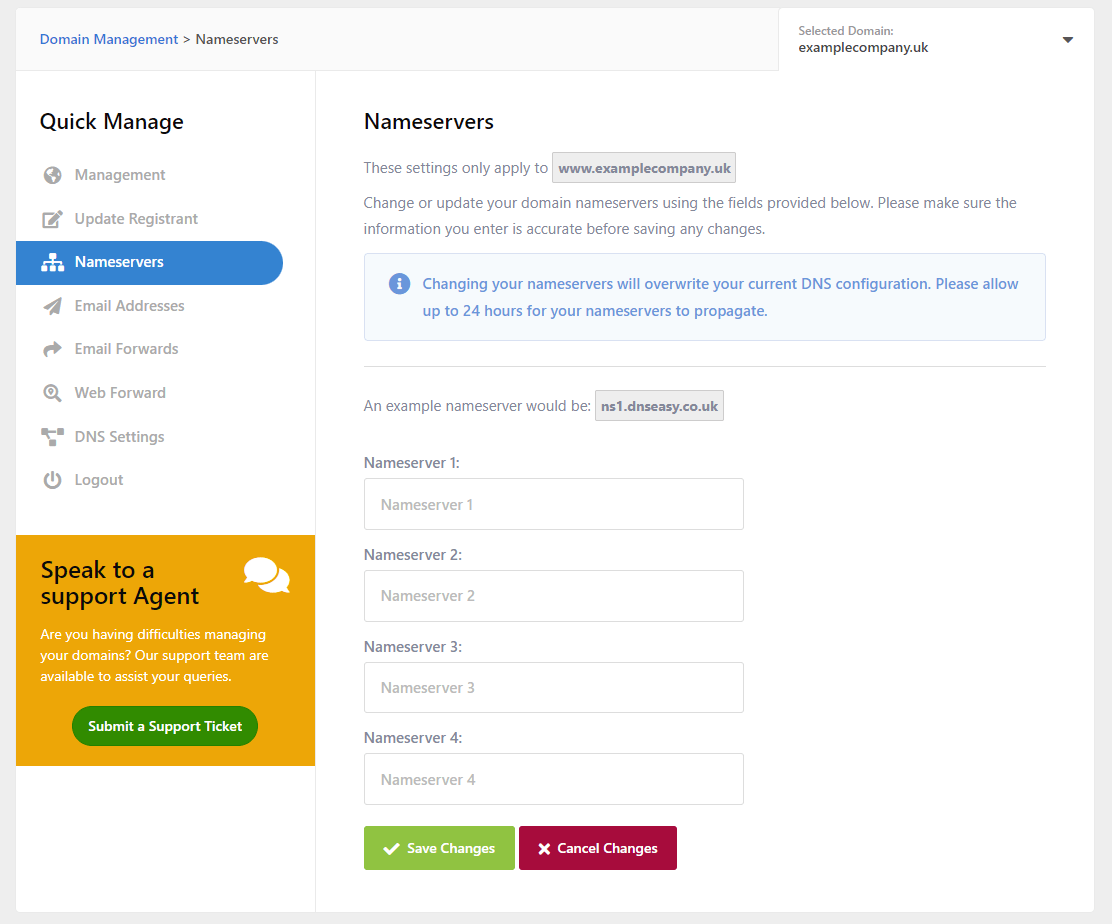Click Cancel Changes button
The image size is (1112, 924).
pyautogui.click(x=598, y=848)
